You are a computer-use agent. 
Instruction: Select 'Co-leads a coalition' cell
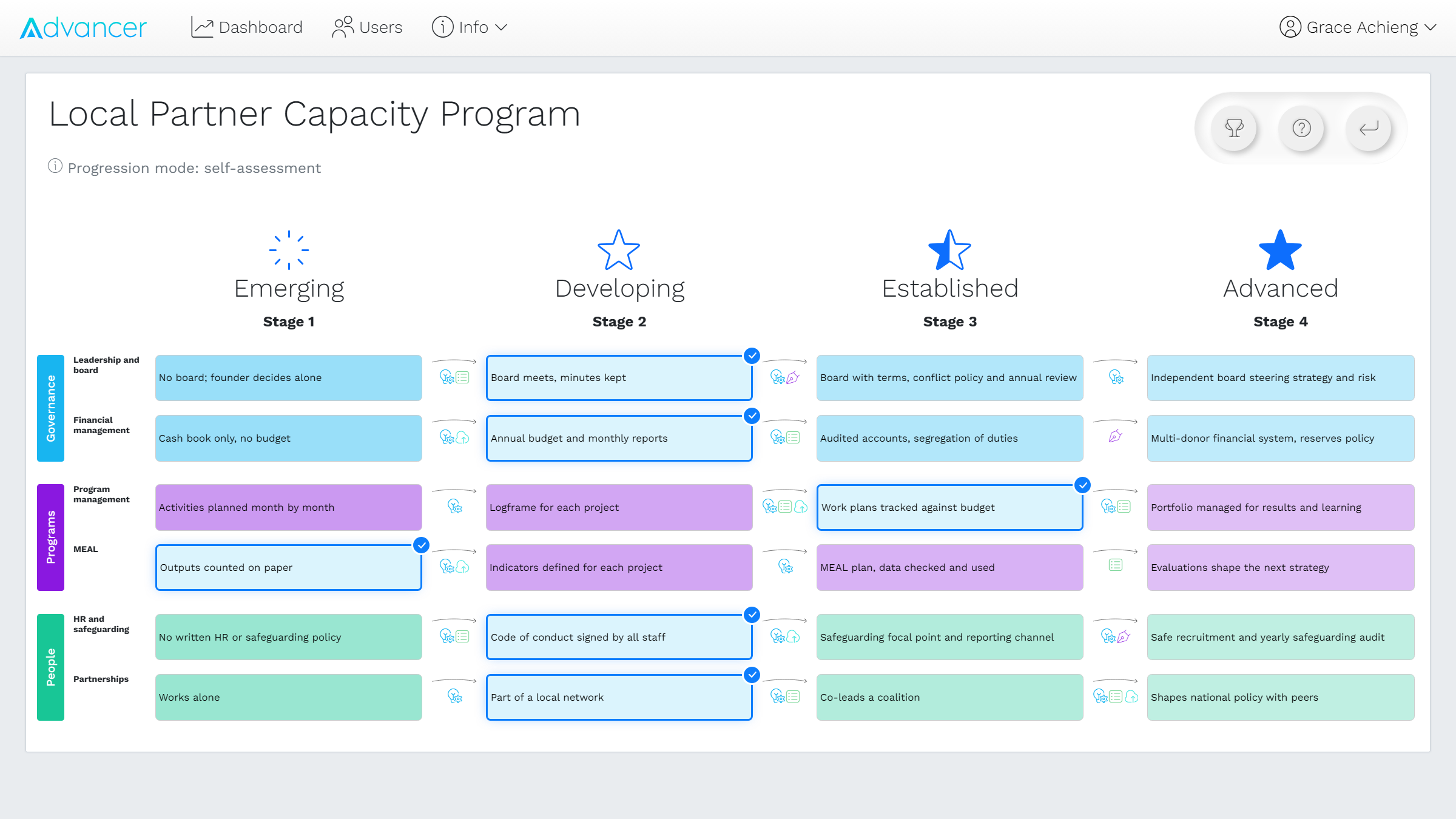tap(949, 697)
